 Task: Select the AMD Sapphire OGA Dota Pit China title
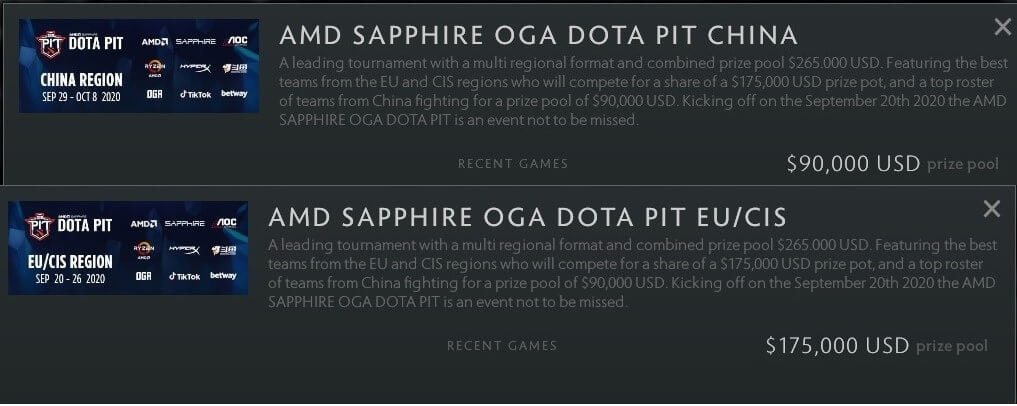[538, 36]
